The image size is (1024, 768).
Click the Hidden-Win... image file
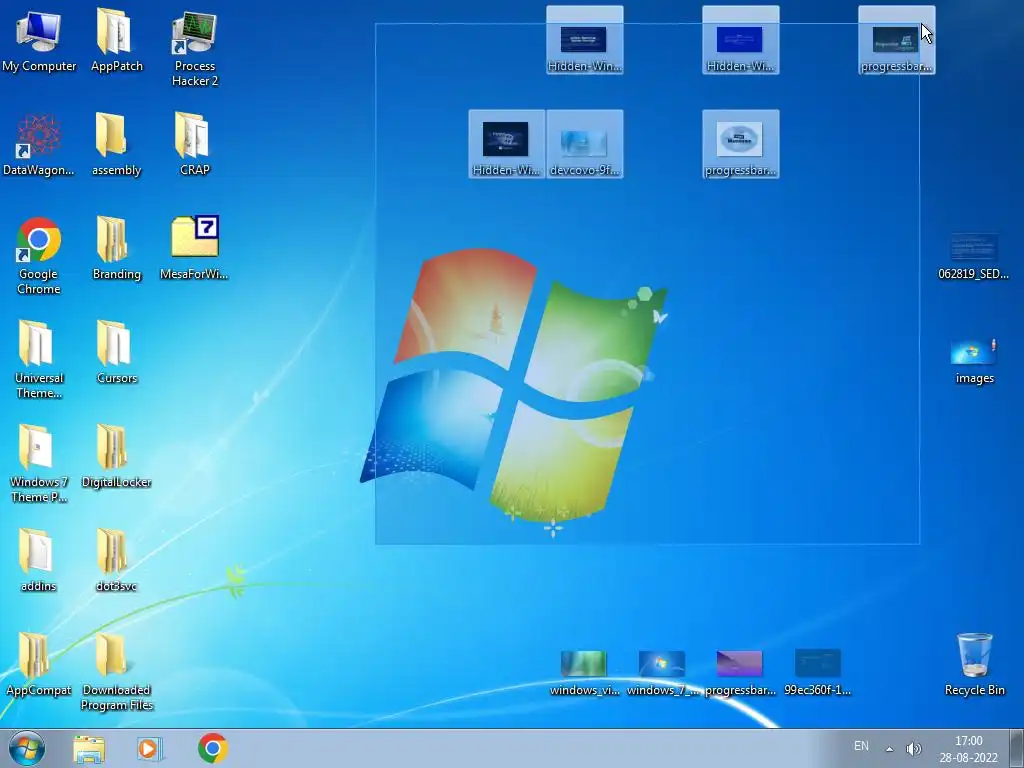(x=584, y=40)
